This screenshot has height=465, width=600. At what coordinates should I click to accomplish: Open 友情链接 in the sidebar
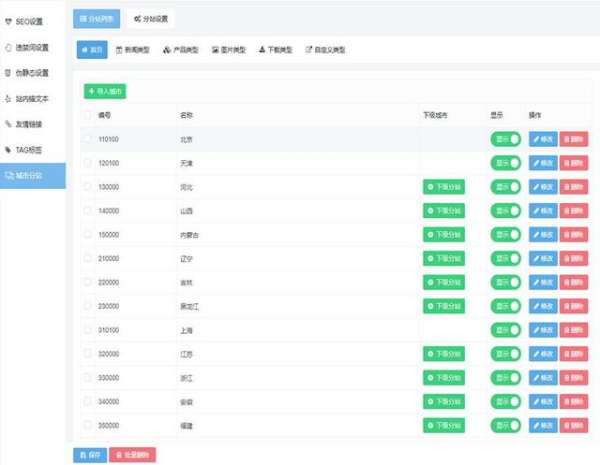coord(29,124)
